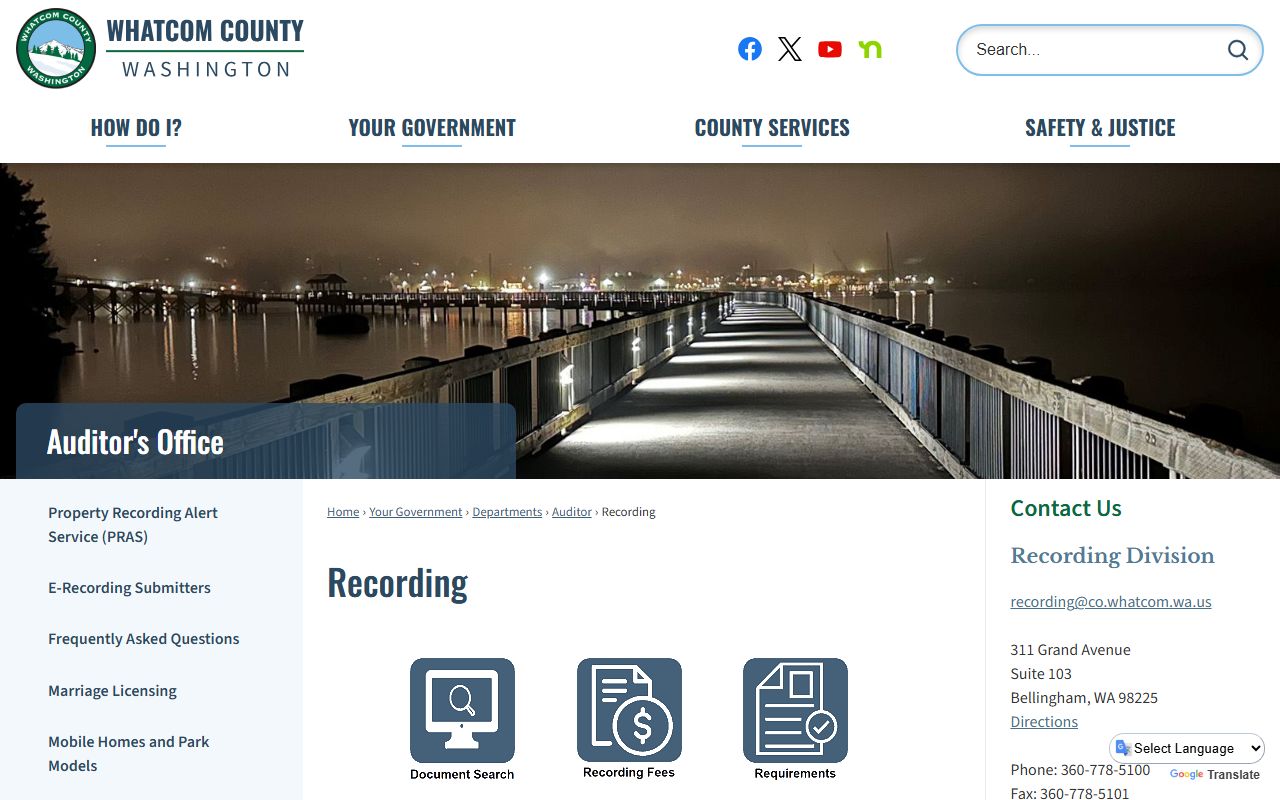The width and height of the screenshot is (1280, 800).
Task: Click the Whatcom County Washington site title
Action: click(x=205, y=48)
